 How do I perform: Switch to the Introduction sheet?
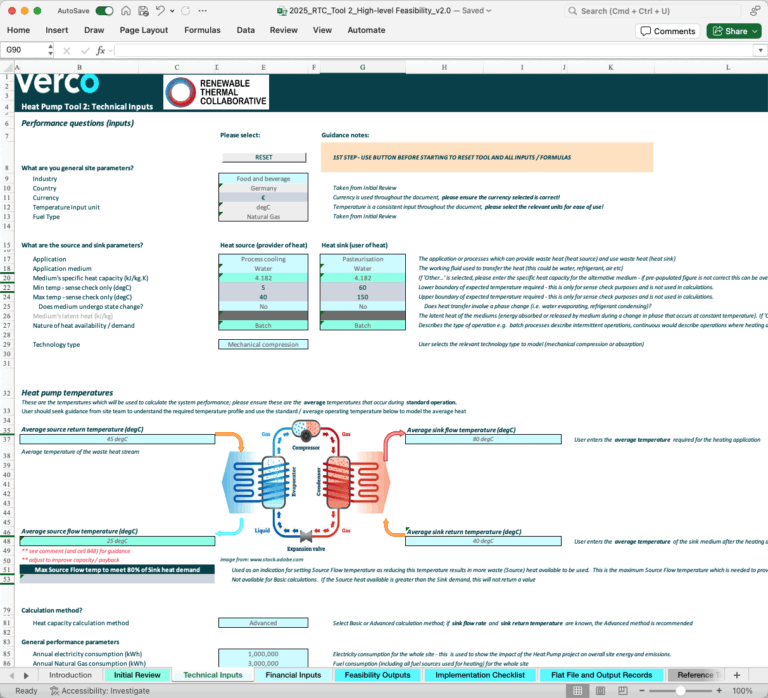(x=71, y=675)
